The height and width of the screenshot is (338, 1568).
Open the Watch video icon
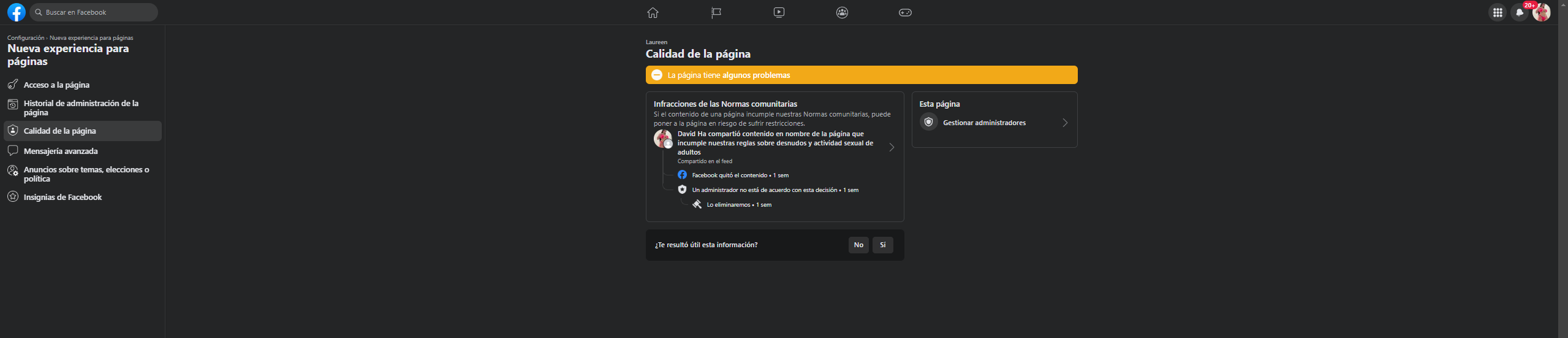(779, 12)
